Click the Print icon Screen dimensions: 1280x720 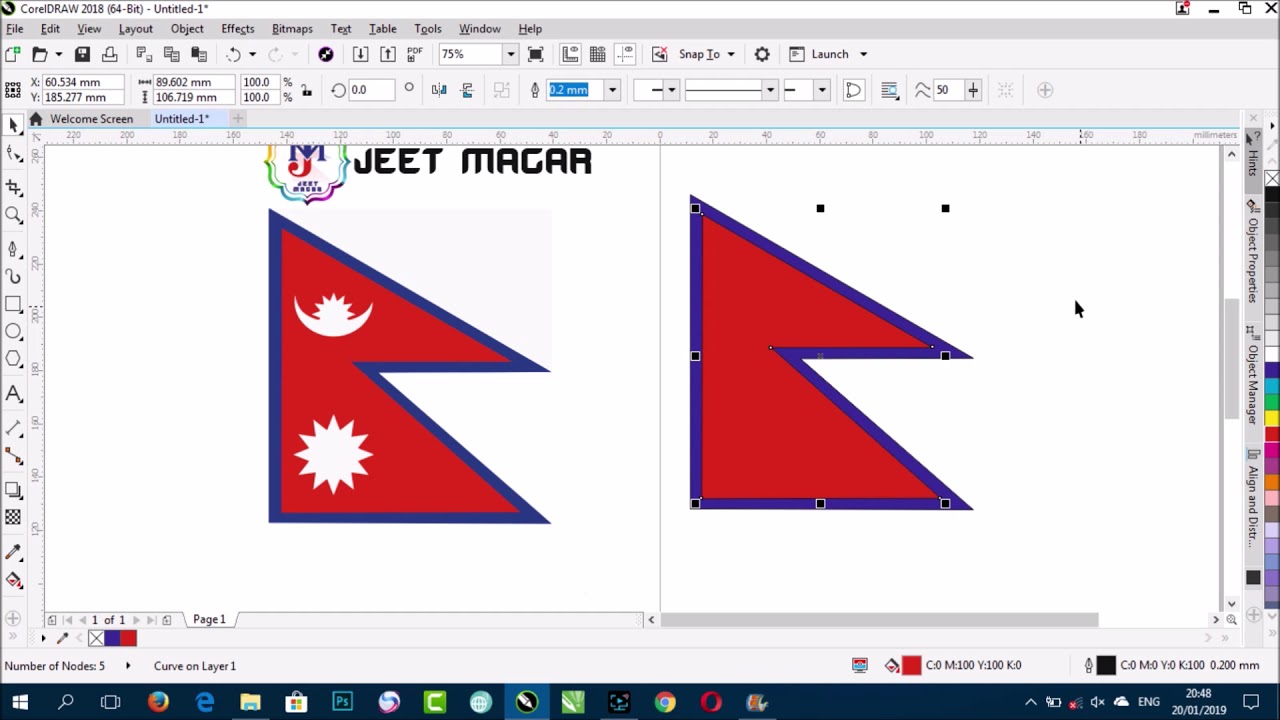(x=110, y=54)
